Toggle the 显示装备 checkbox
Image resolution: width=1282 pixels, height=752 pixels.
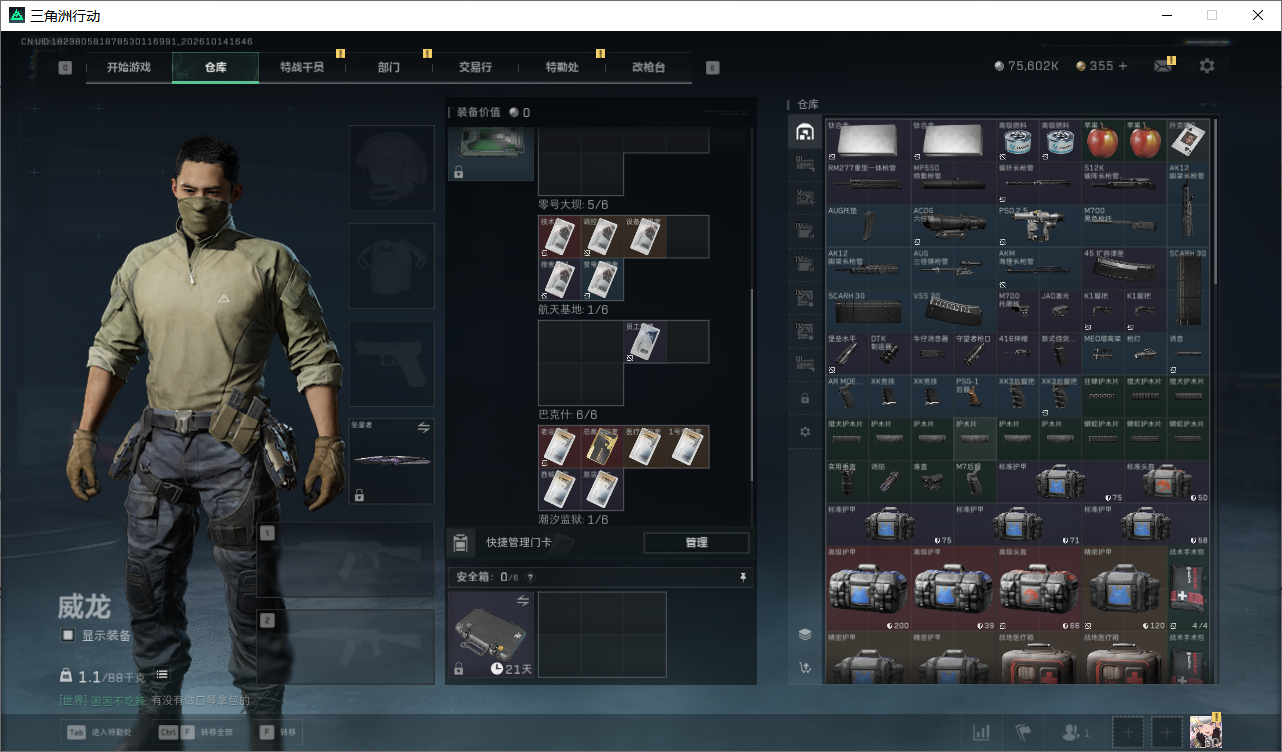68,635
